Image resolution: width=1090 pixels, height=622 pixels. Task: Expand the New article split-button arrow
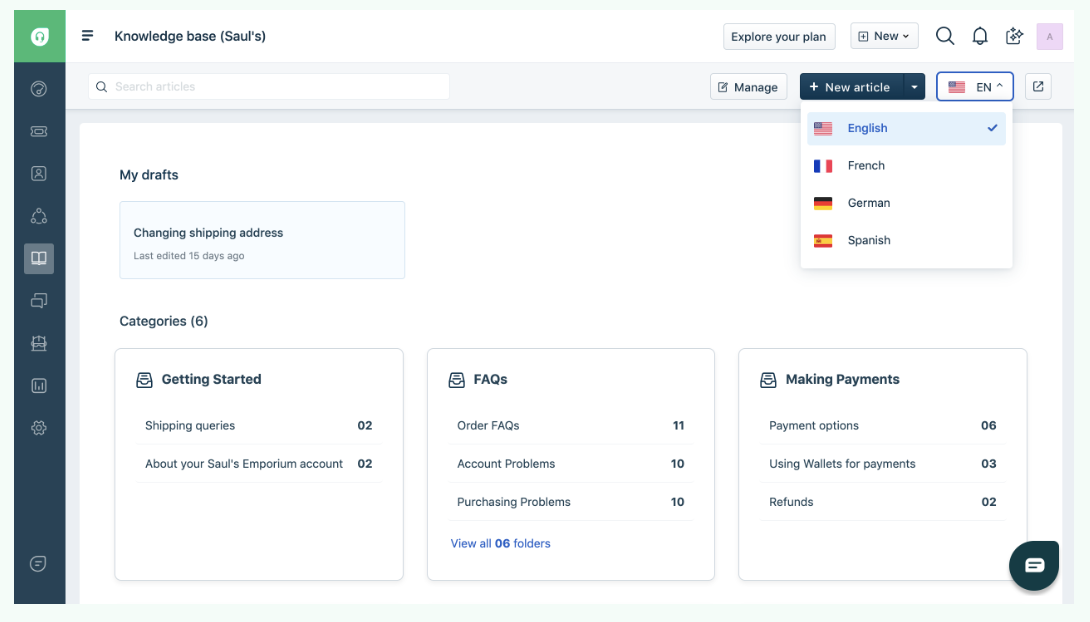pyautogui.click(x=914, y=86)
